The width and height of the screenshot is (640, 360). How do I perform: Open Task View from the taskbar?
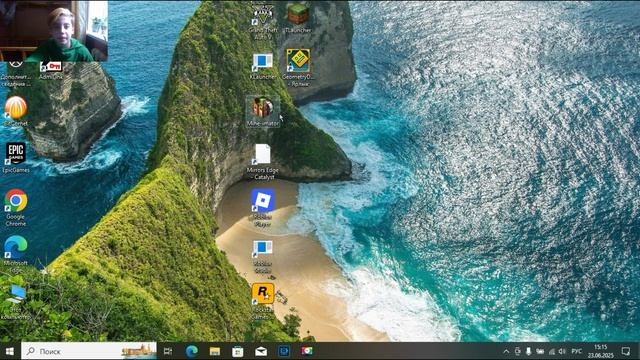(x=168, y=351)
